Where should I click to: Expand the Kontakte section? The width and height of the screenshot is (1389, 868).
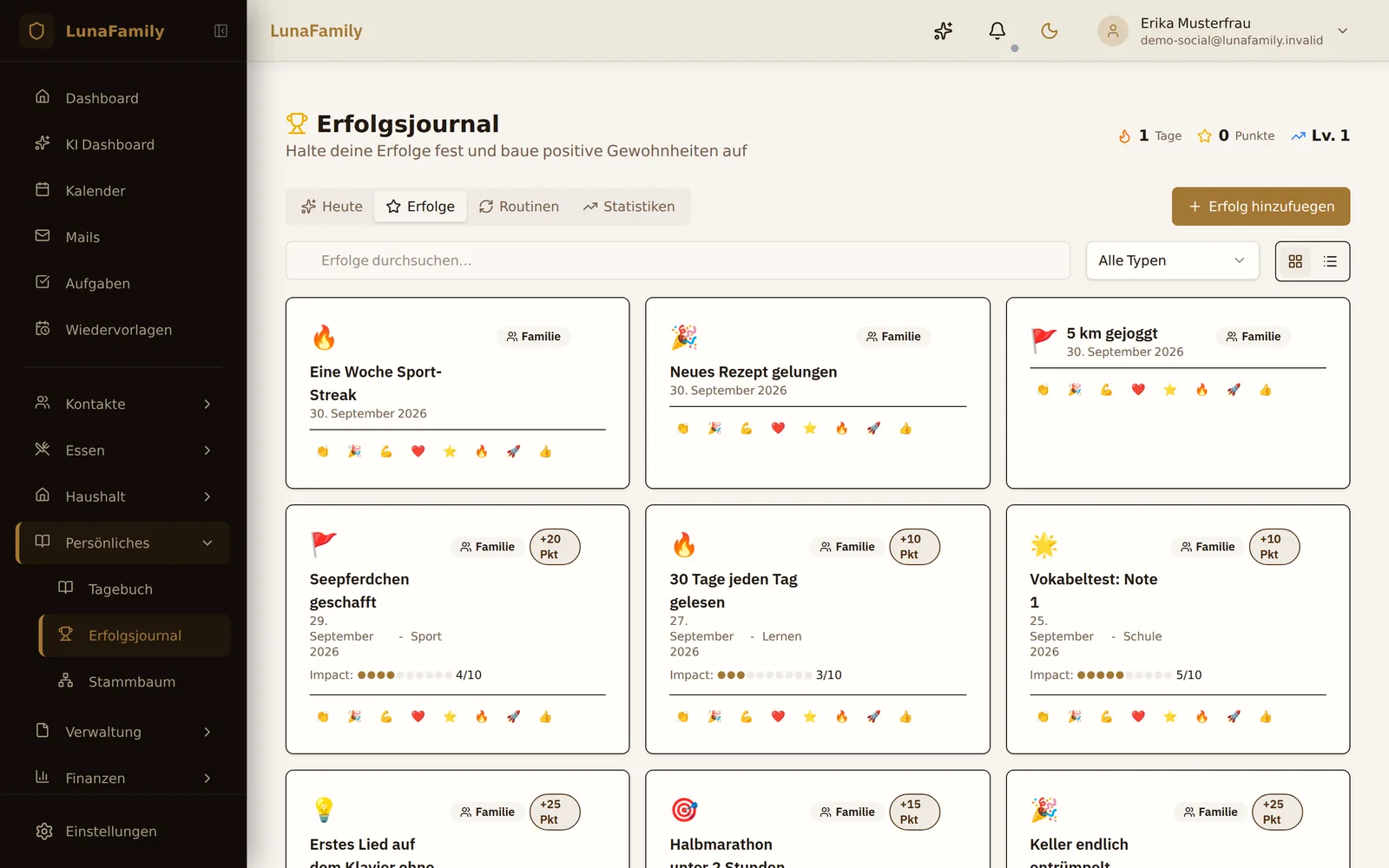[x=123, y=404]
